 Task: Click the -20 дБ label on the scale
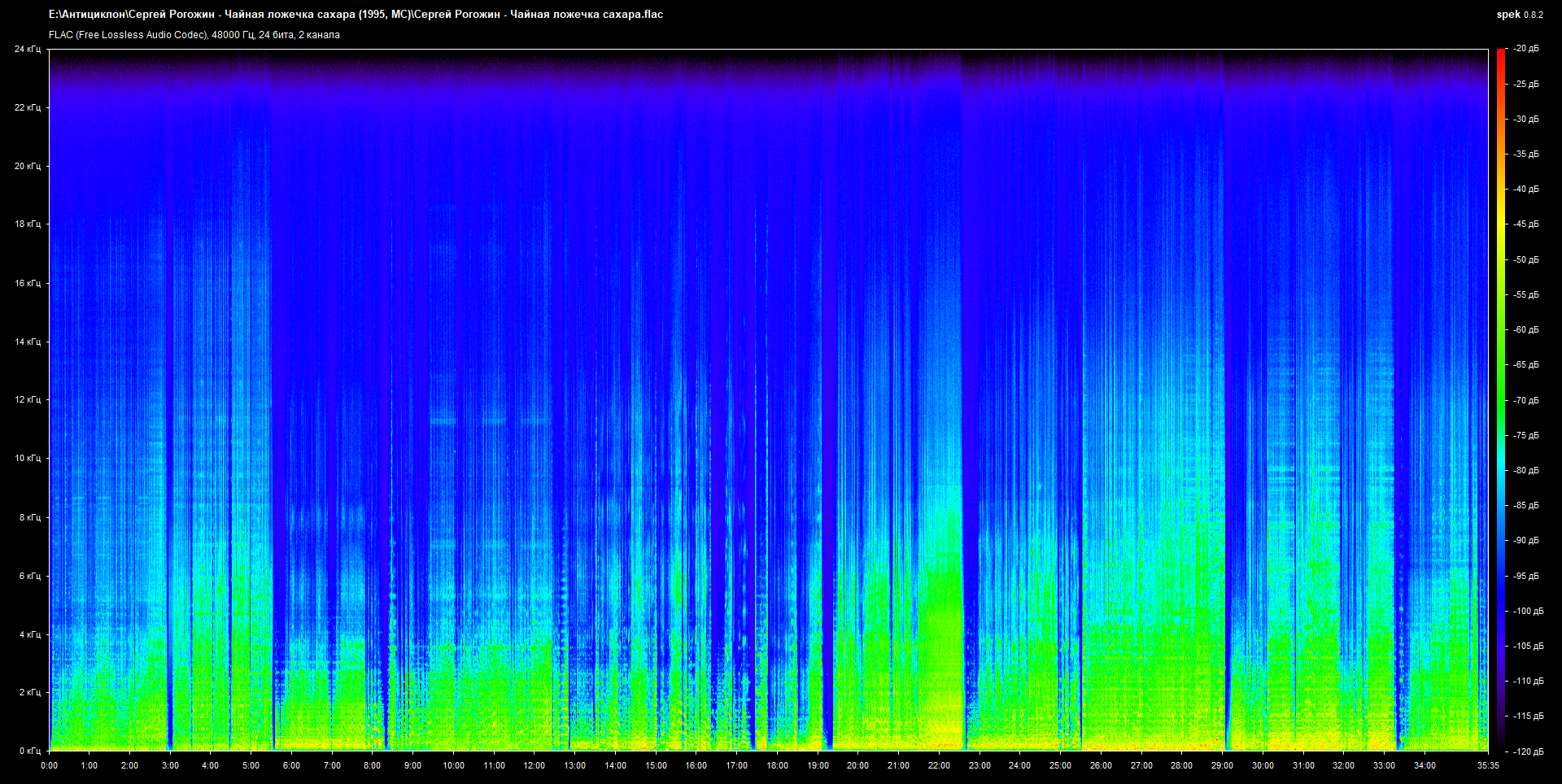click(x=1526, y=49)
